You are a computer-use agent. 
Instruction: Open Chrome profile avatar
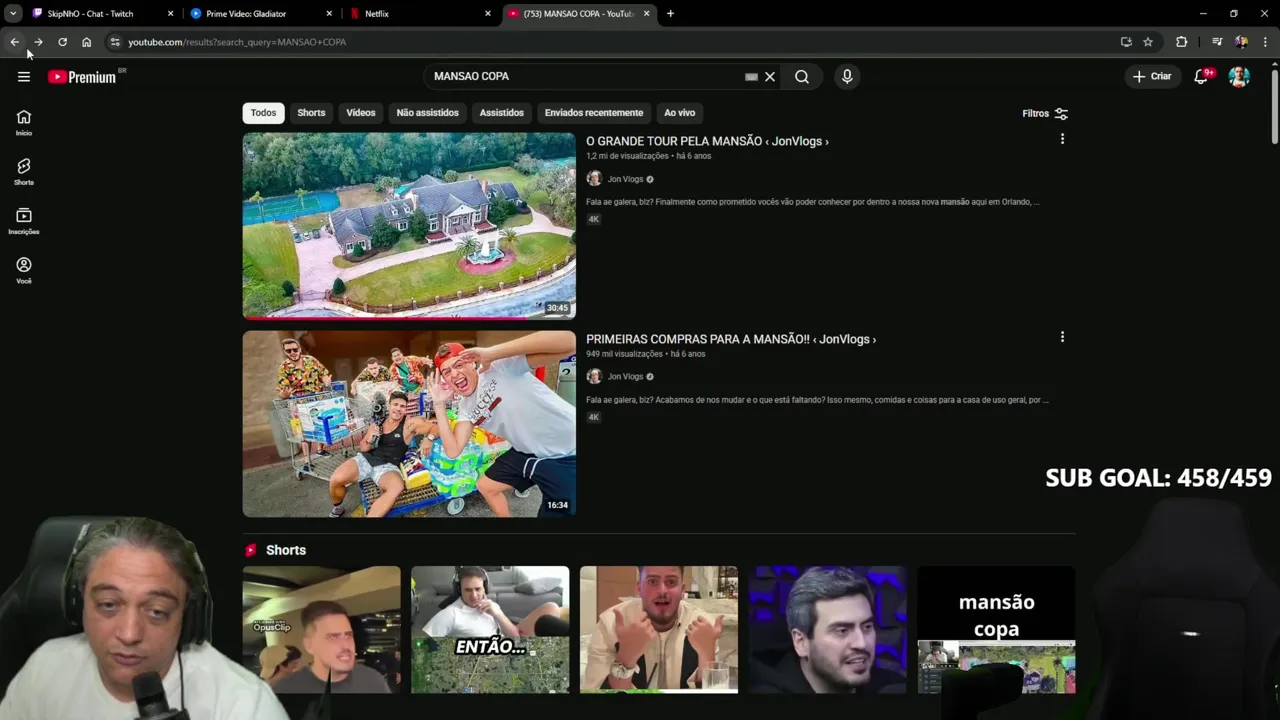1241,42
